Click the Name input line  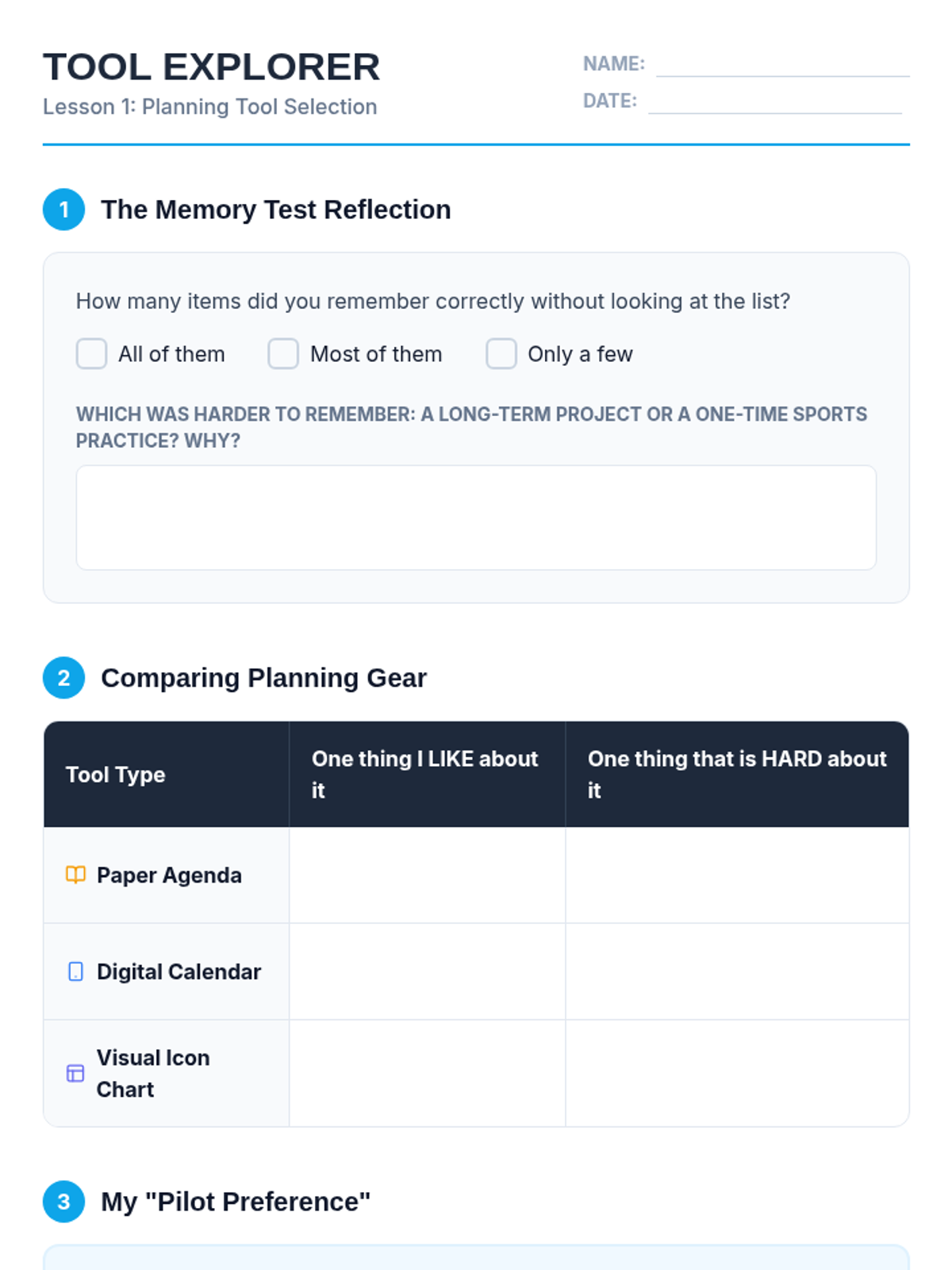[782, 65]
